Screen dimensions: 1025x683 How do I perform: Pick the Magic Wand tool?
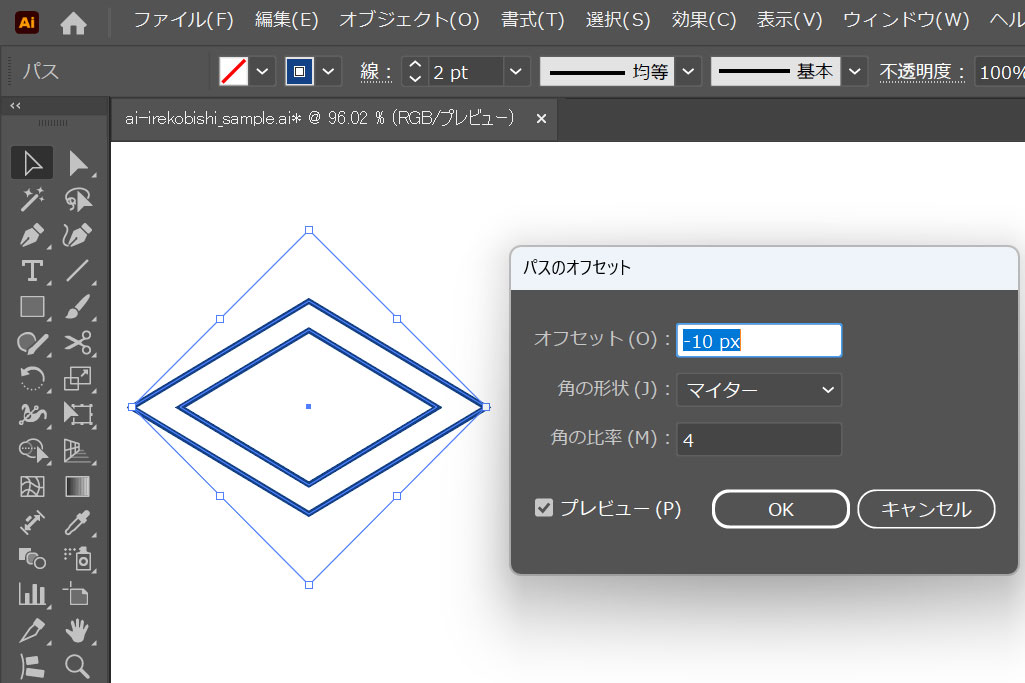coord(32,200)
